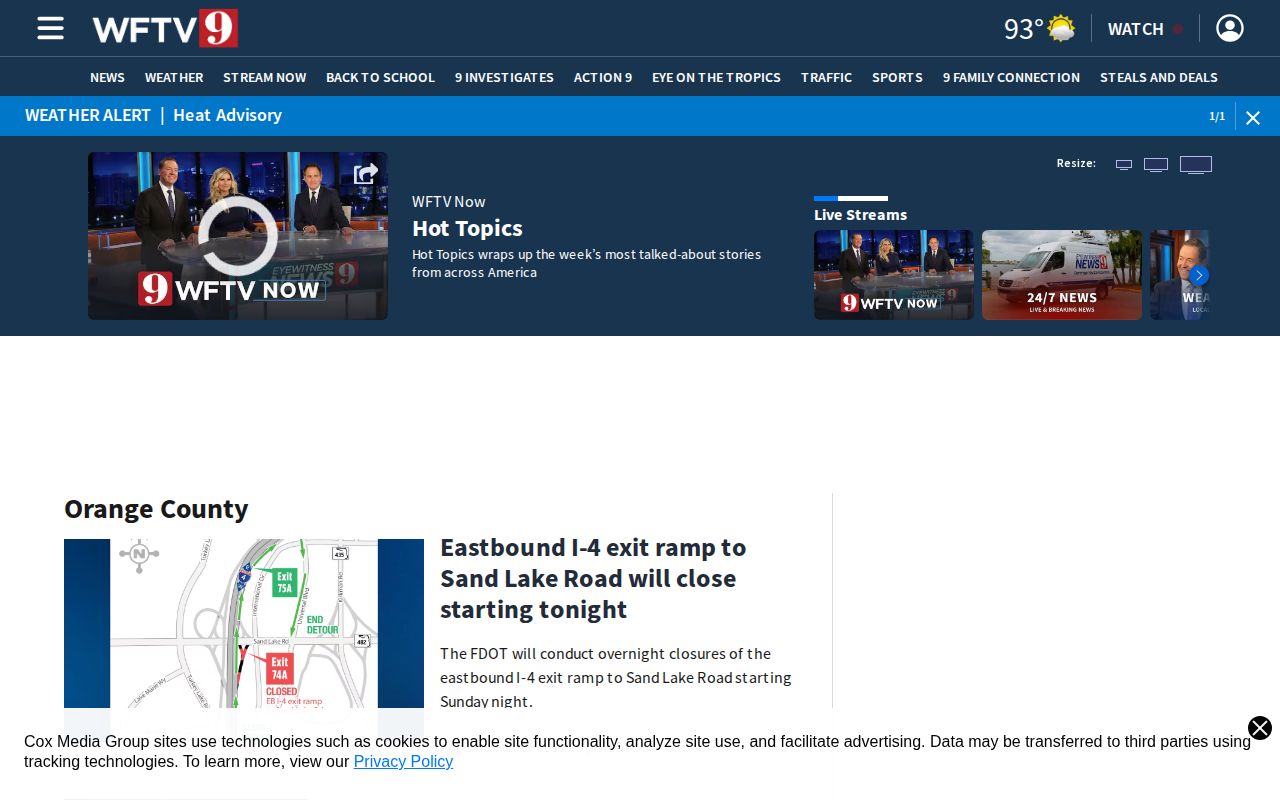Viewport: 1280px width, 800px height.
Task: Open 9 Investigates section
Action: [504, 77]
